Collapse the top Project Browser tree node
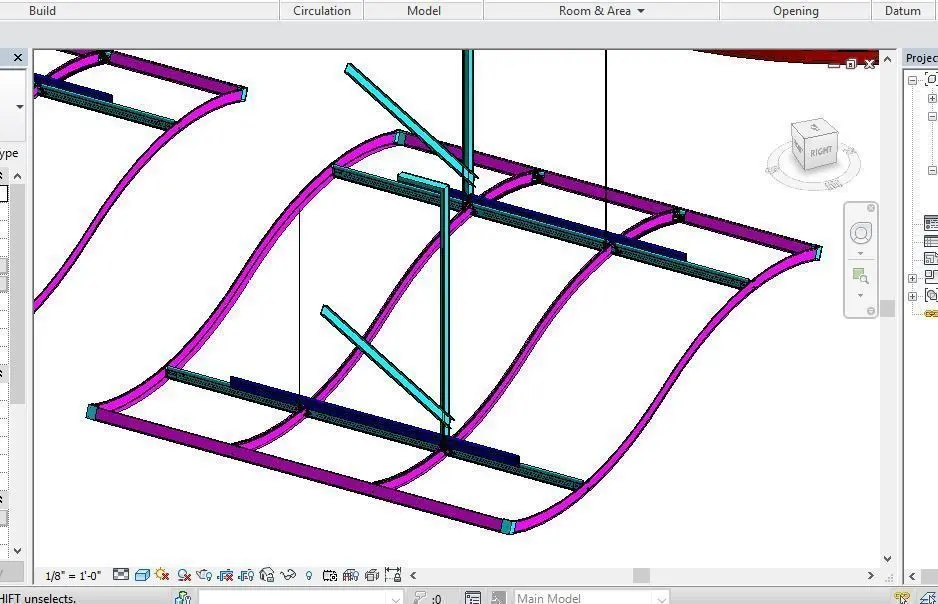 [x=912, y=80]
